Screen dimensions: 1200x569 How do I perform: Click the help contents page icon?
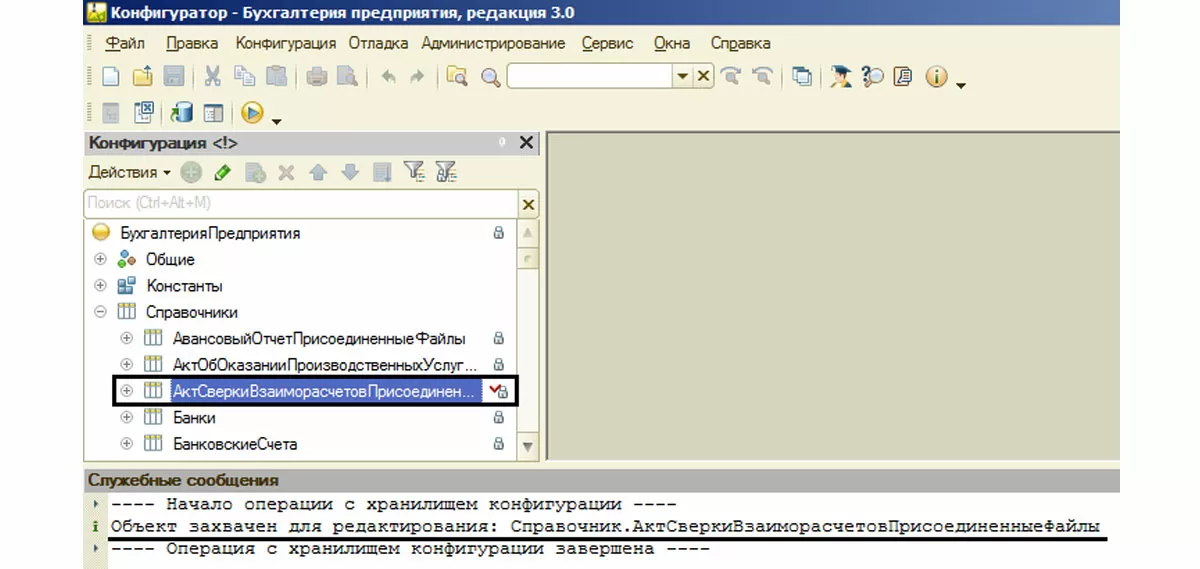point(903,76)
